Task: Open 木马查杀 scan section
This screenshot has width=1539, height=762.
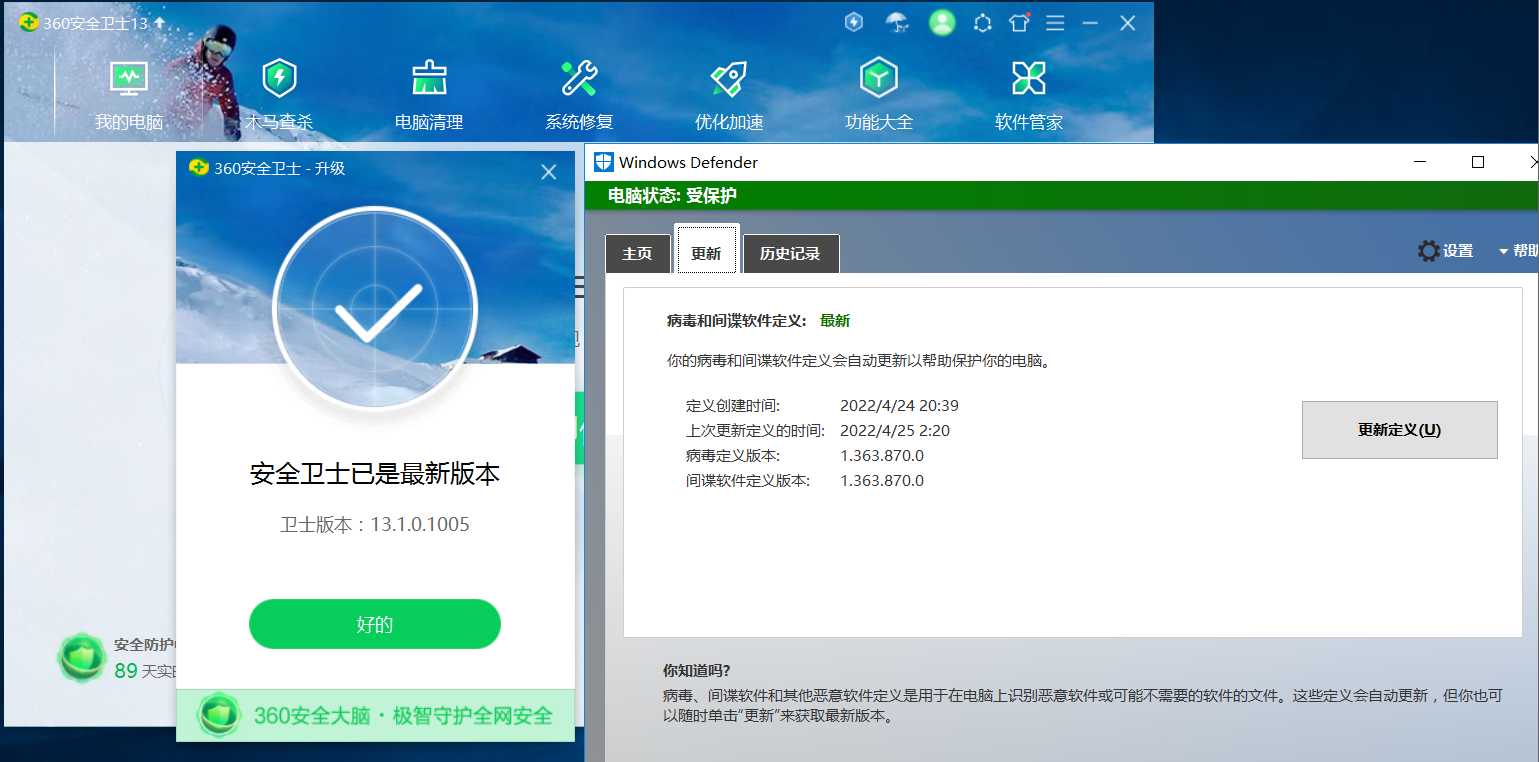Action: coord(279,96)
